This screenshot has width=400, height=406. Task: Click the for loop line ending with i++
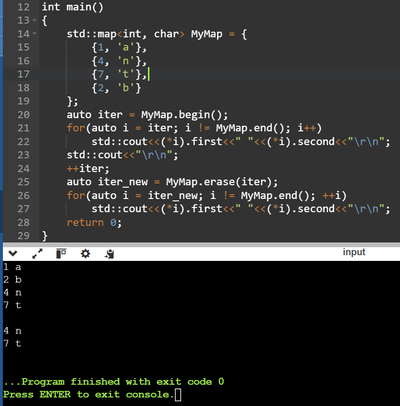(x=194, y=128)
